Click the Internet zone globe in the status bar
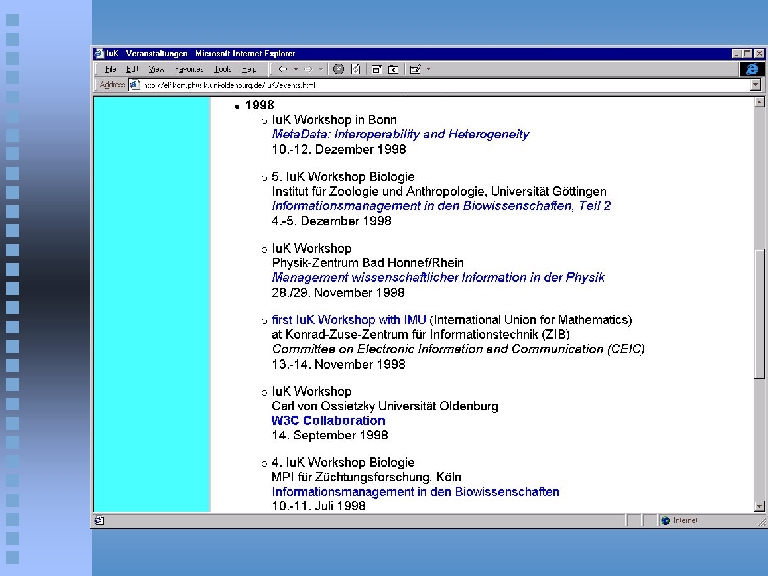The width and height of the screenshot is (768, 576). 665,520
